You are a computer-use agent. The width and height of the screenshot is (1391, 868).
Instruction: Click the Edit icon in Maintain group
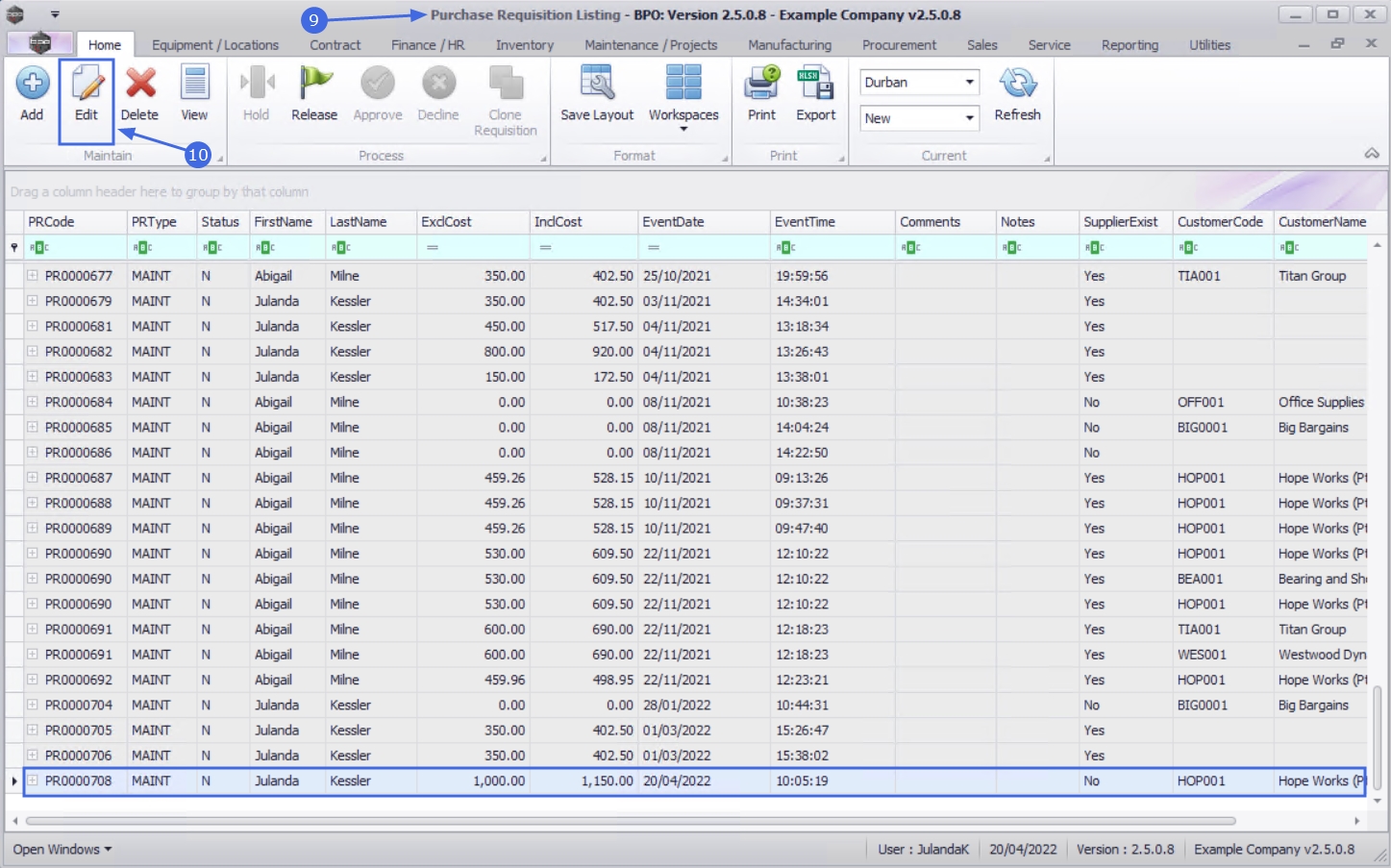[x=87, y=93]
